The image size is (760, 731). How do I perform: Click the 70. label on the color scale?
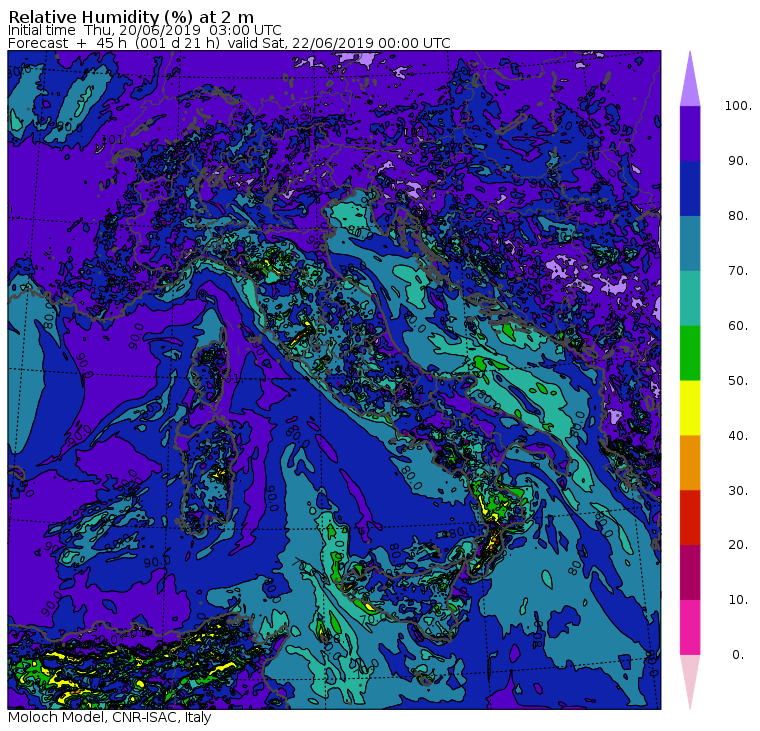[738, 270]
